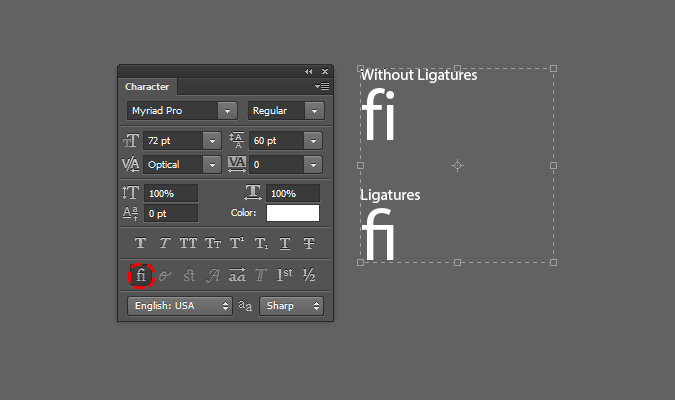Collapse the panel with double-arrow button

tap(309, 72)
